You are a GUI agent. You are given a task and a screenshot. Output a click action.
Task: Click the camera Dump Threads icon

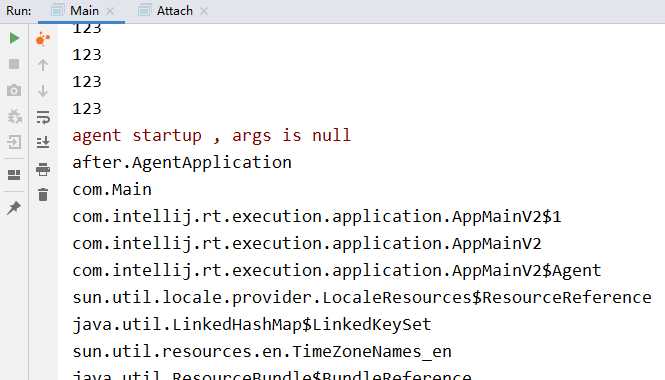14,90
